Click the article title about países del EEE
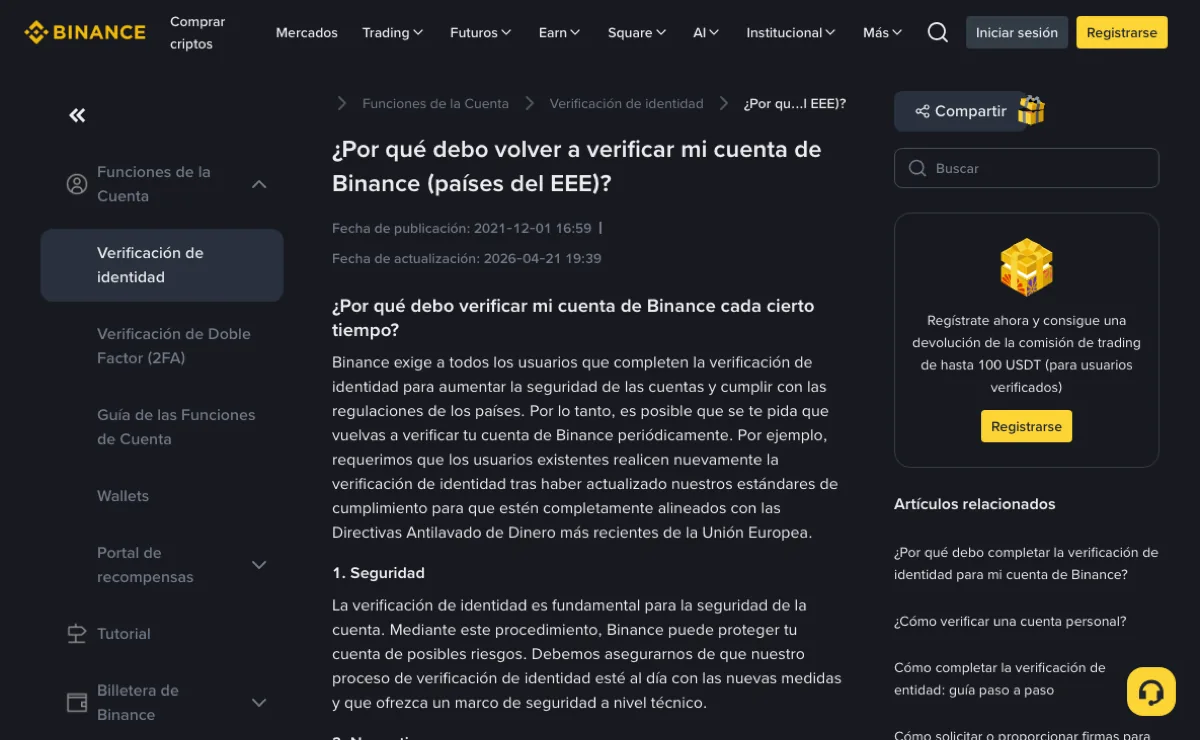Screen dimensions: 1200x740 pyautogui.click(x=577, y=167)
